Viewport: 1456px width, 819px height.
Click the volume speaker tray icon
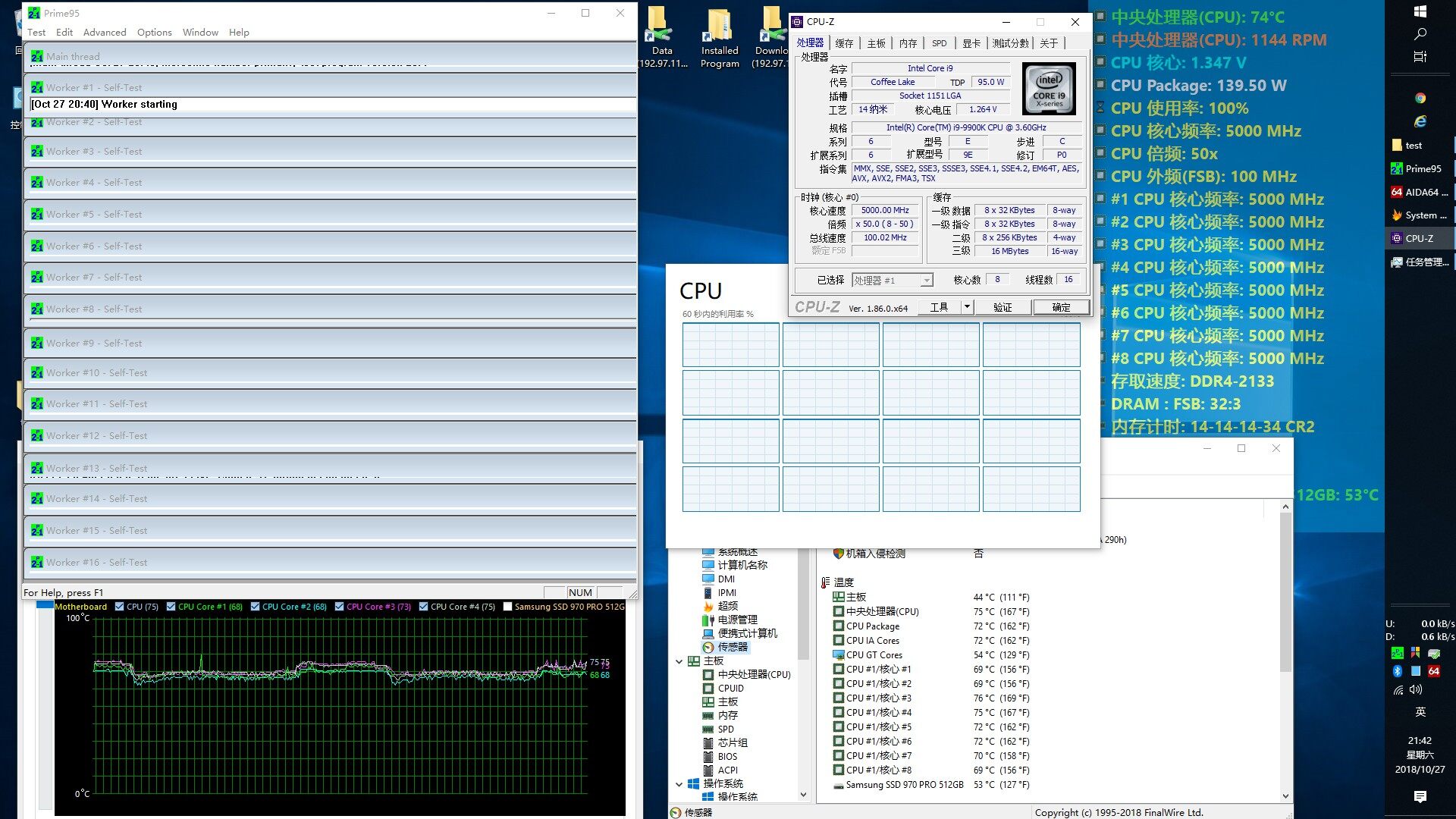click(1416, 689)
